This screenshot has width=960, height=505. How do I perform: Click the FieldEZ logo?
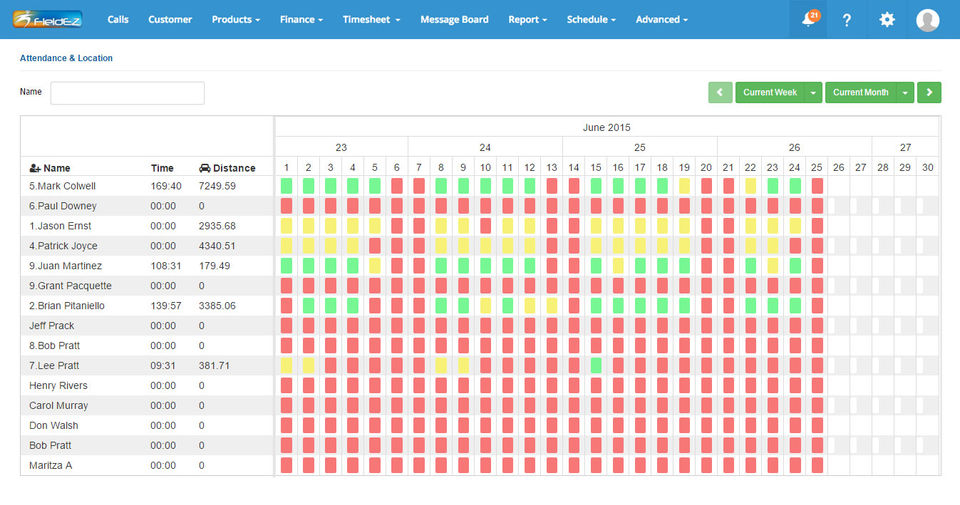tap(48, 20)
